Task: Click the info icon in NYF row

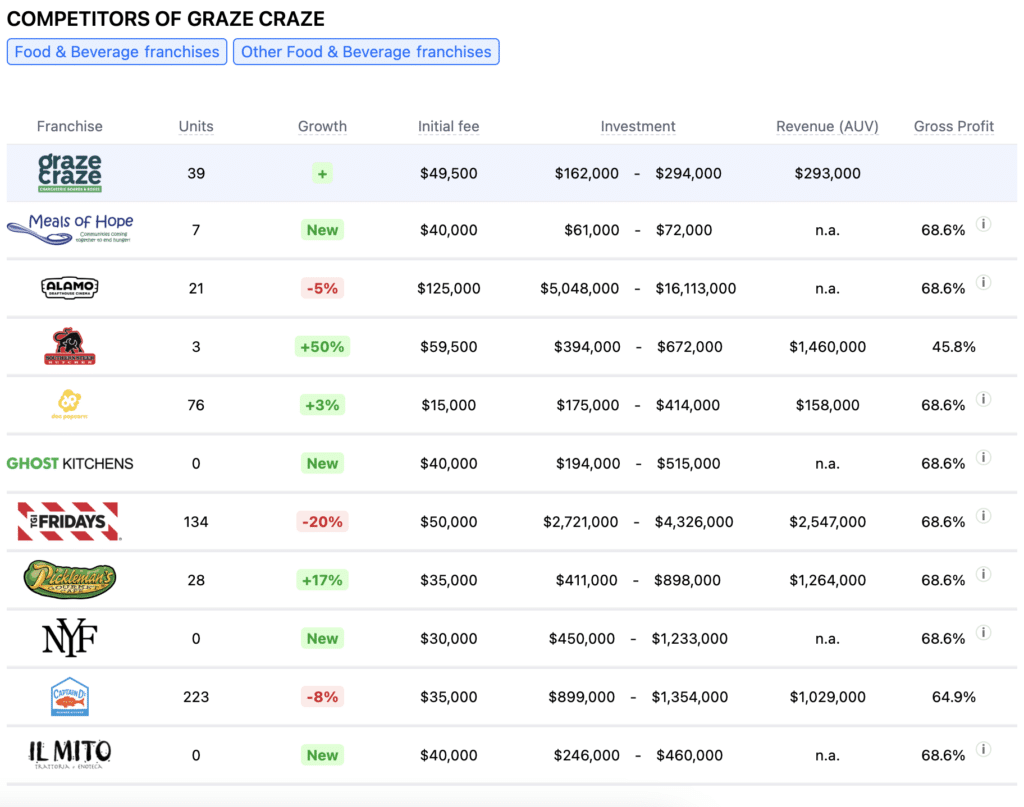Action: pos(984,632)
